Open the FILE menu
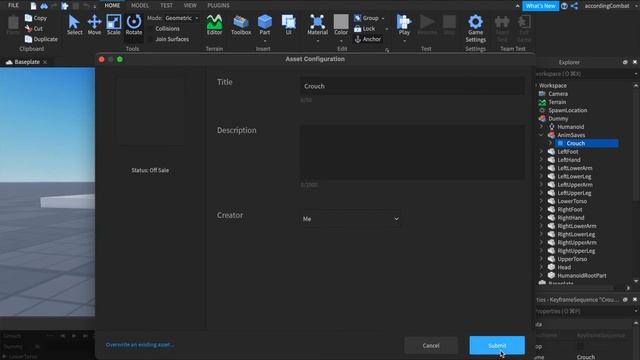Screen dimensions: 640x360 [x=13, y=5]
